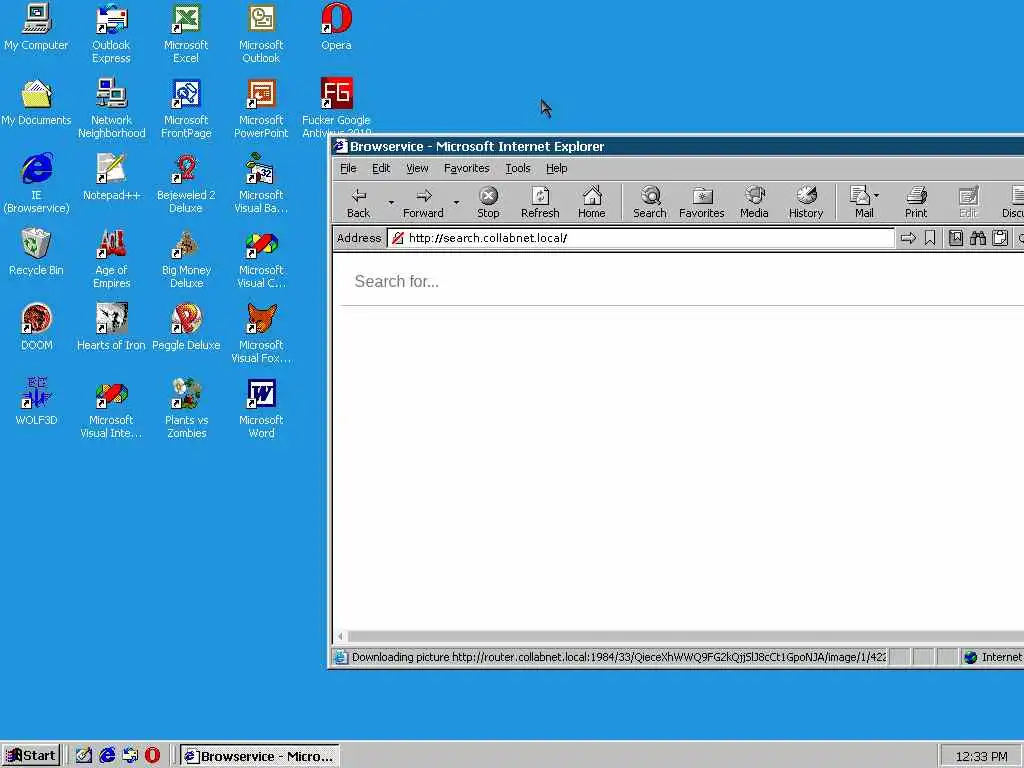1024x768 pixels.
Task: Show the History pane
Action: pos(806,202)
